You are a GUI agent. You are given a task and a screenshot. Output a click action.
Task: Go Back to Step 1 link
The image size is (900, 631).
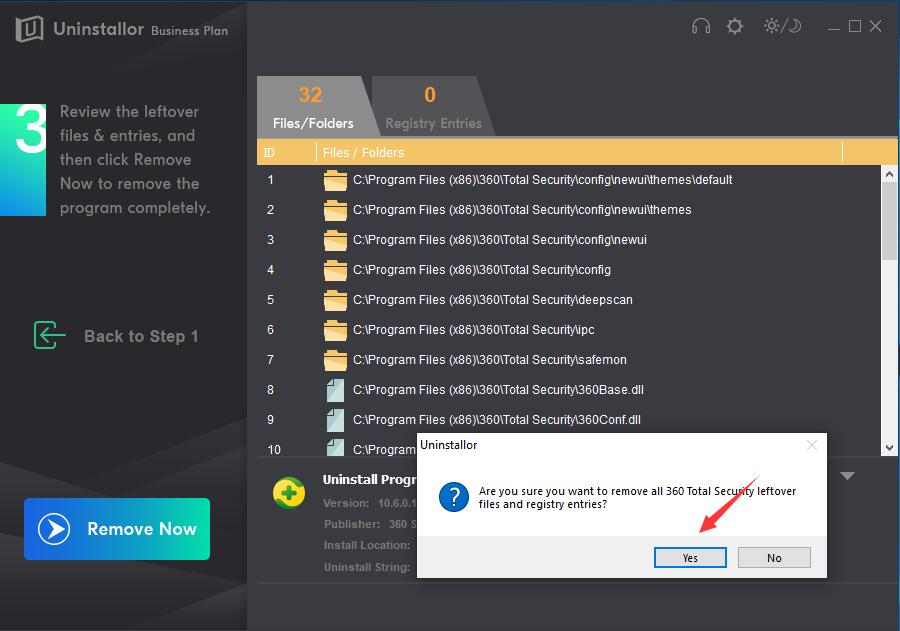point(141,336)
